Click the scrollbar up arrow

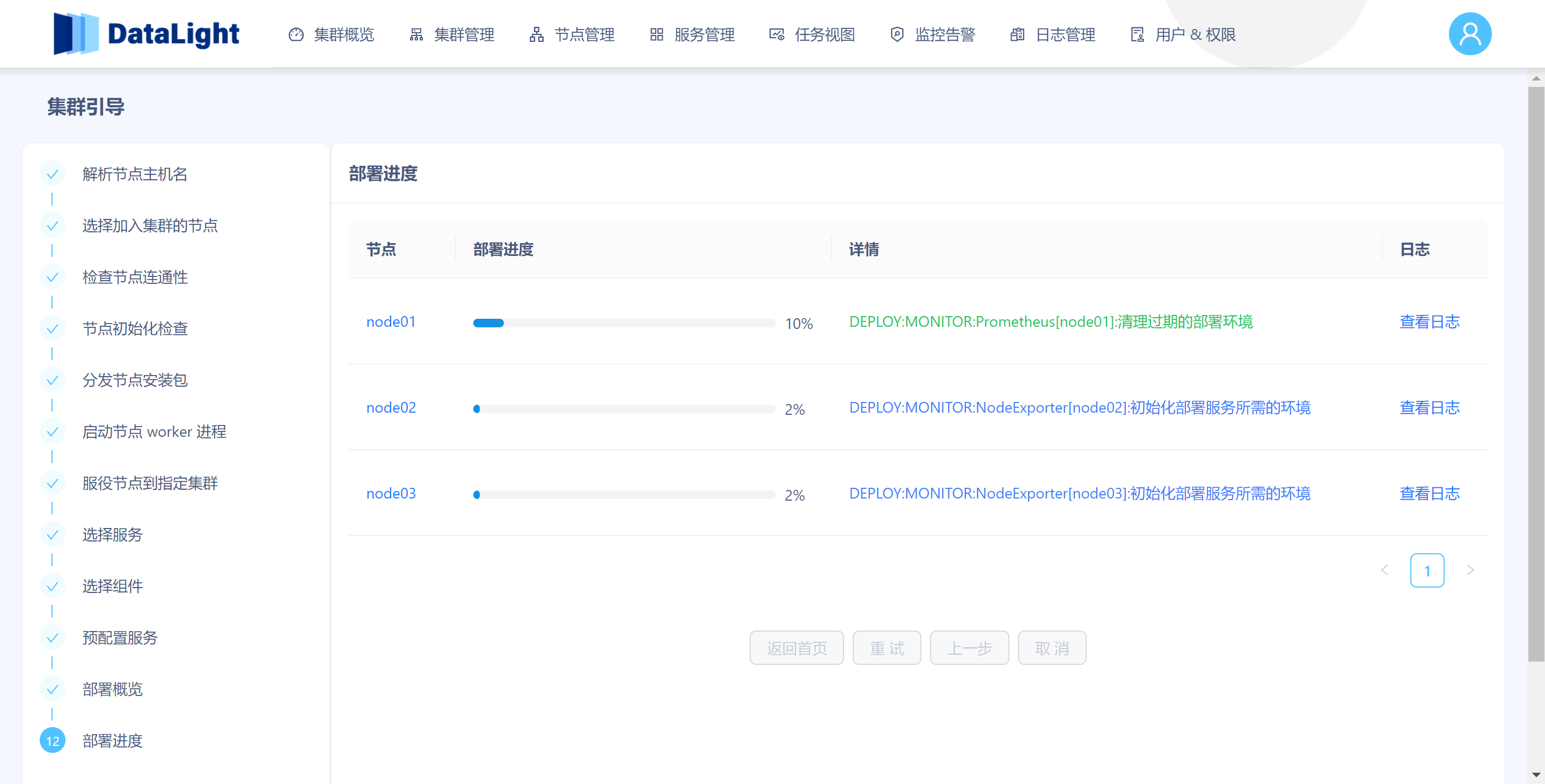coord(1536,78)
